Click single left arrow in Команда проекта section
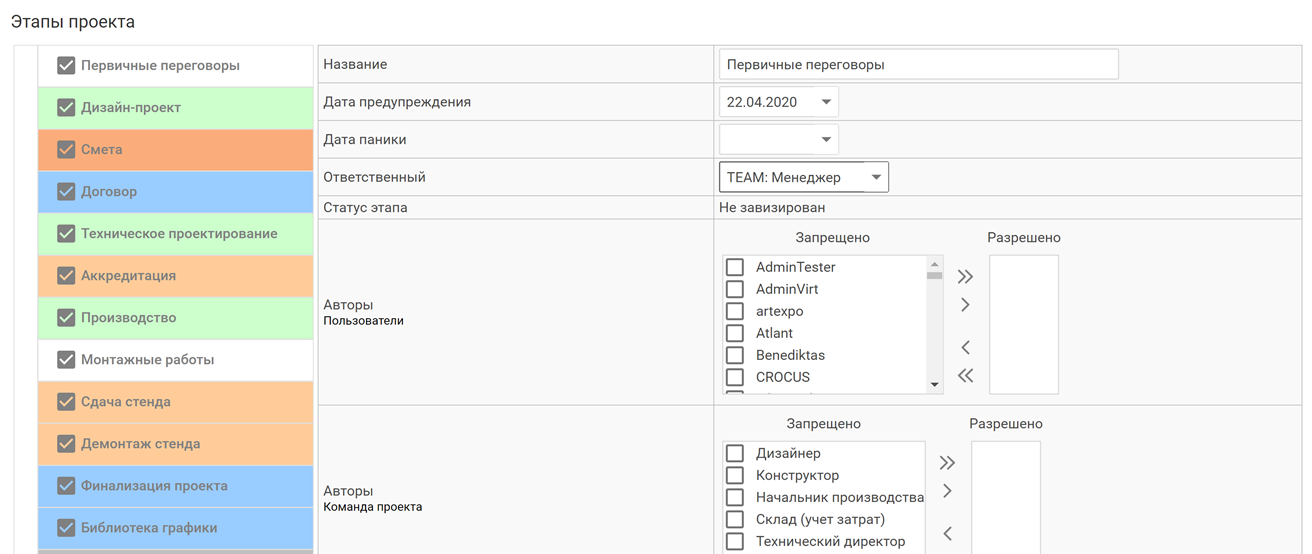Viewport: 1312px width, 554px height. (947, 533)
